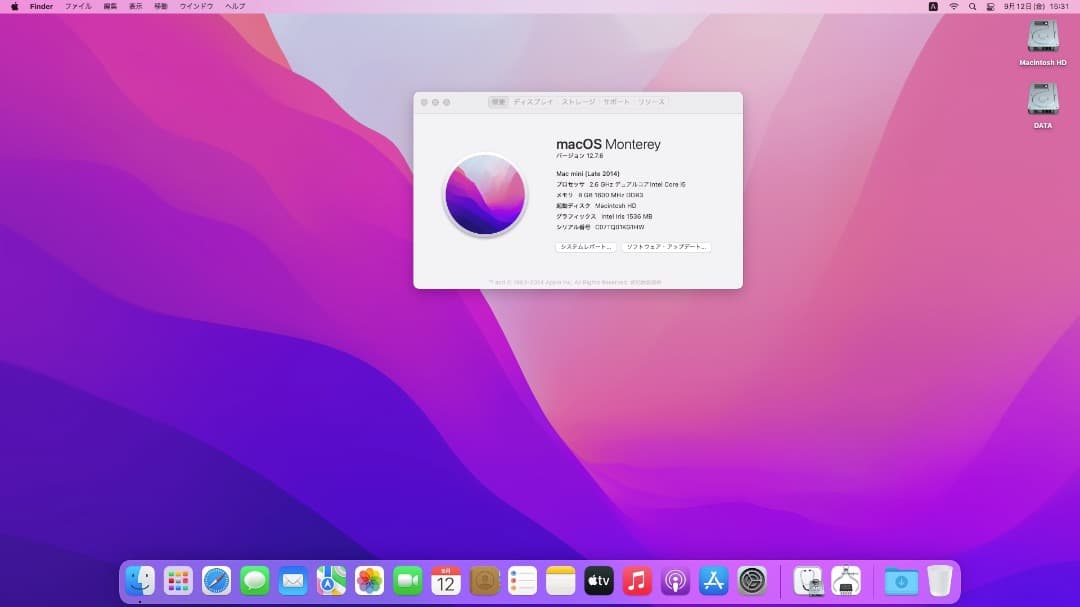The height and width of the screenshot is (607, 1080).
Task: Open Launchpad from the Dock
Action: coord(178,580)
